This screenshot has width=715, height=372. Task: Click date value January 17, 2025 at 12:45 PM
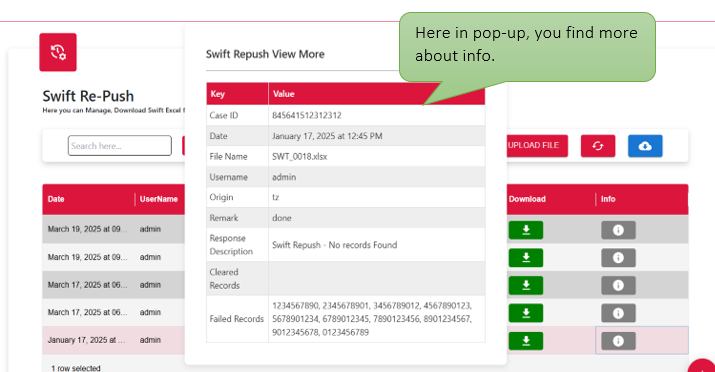[x=327, y=136]
